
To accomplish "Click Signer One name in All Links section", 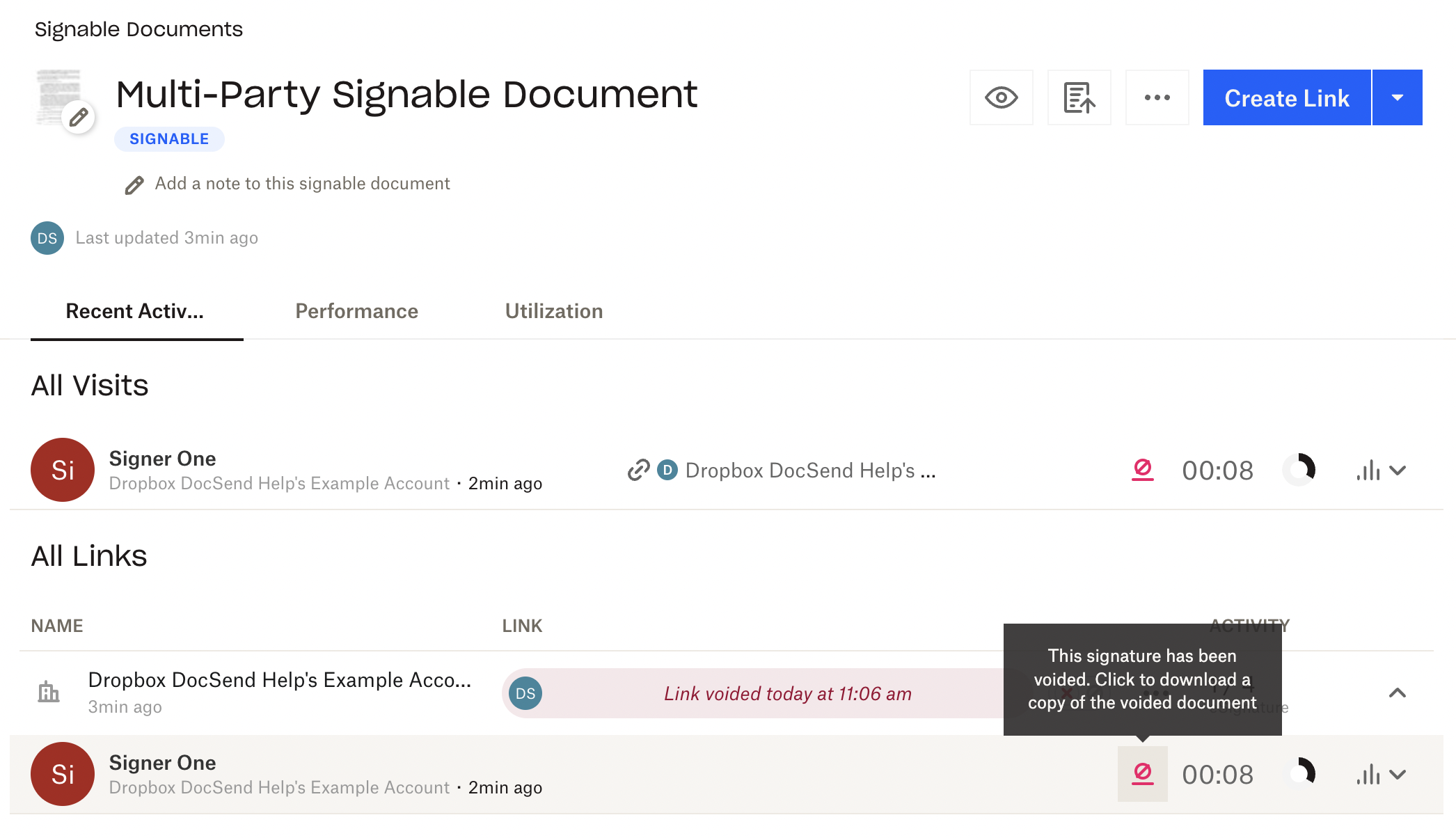I will 162,763.
